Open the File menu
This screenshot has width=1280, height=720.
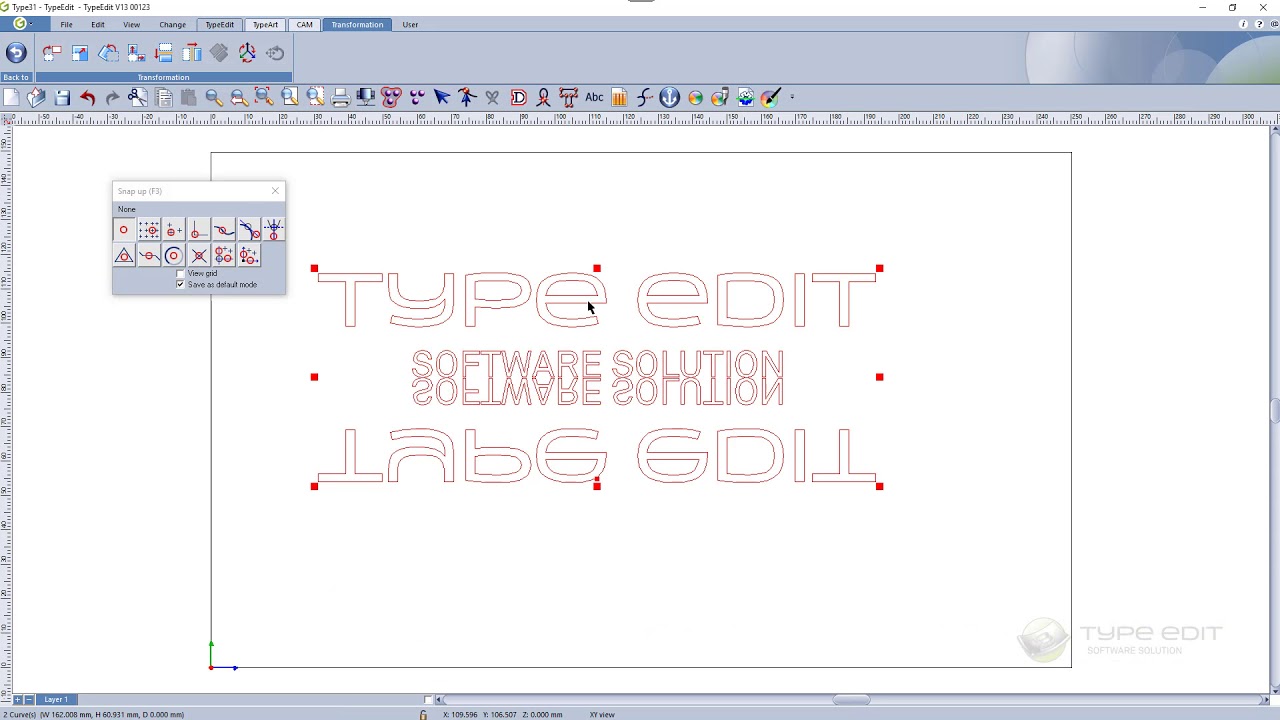[x=66, y=24]
